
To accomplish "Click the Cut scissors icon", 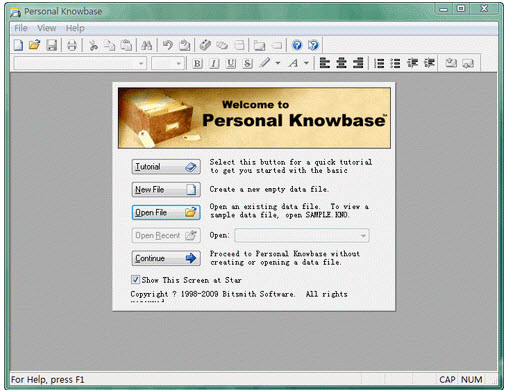I will click(x=93, y=45).
